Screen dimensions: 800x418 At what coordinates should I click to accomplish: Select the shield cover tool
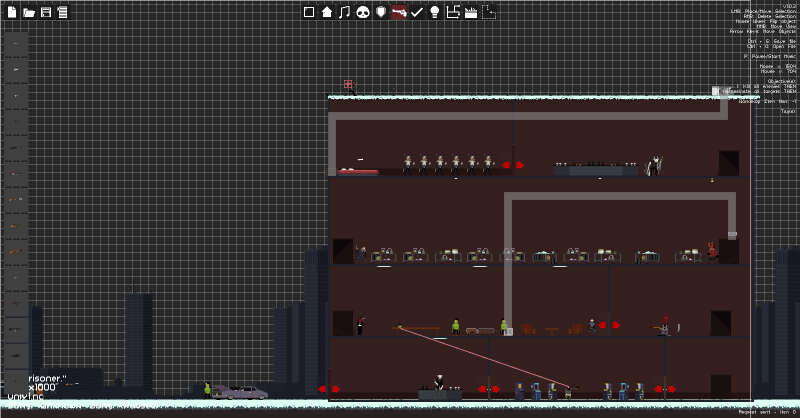click(381, 12)
